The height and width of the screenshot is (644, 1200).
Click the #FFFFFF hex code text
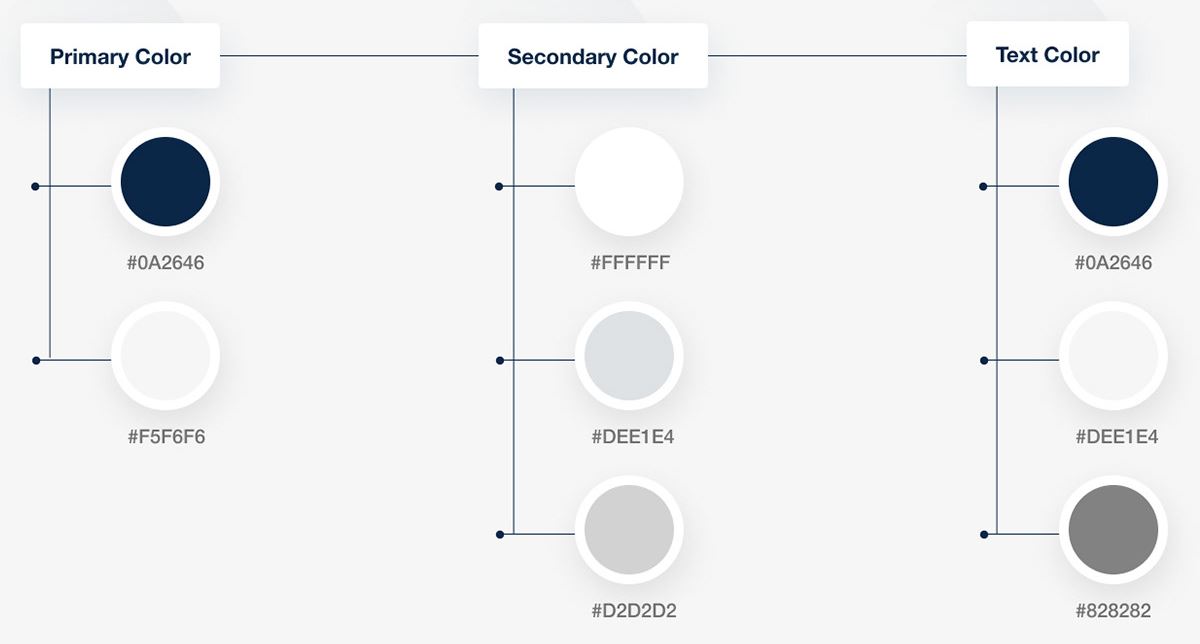(630, 263)
